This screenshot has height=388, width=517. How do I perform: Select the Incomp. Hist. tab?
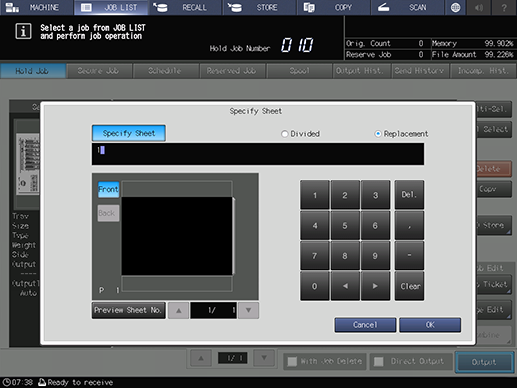pos(483,71)
